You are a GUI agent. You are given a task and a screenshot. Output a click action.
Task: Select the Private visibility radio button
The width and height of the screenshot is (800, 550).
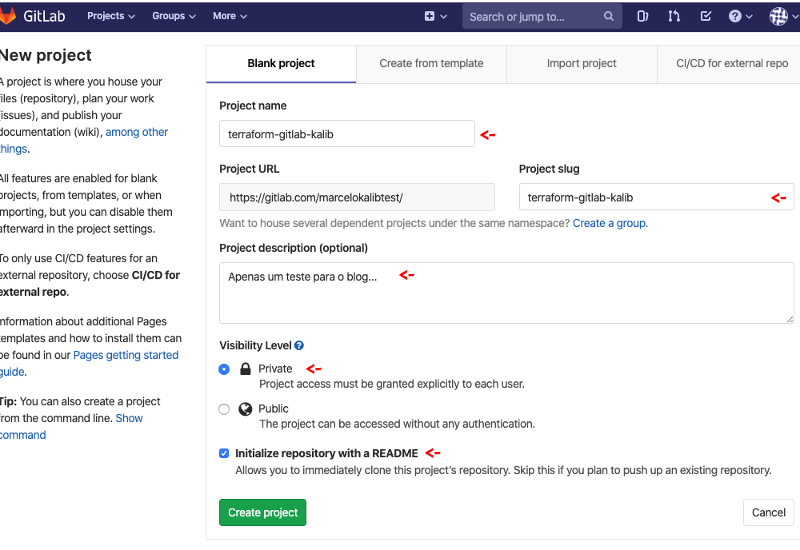click(224, 369)
